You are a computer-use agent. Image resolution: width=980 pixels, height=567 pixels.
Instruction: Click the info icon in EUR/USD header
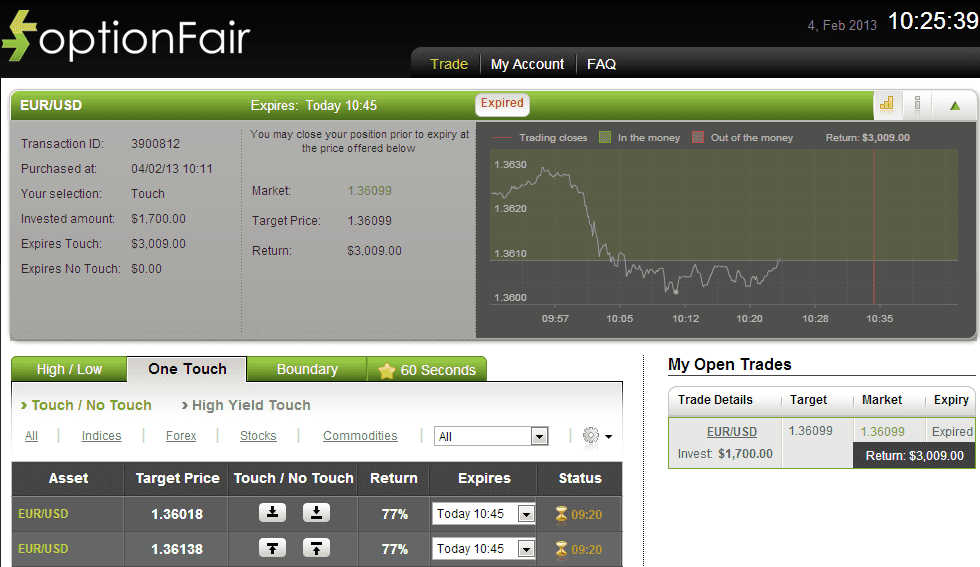(x=917, y=104)
